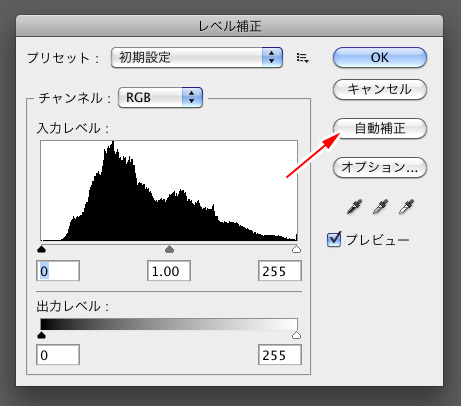Click the input midtone gray slider triangle
Screen dimensions: 461x406
click(170, 249)
